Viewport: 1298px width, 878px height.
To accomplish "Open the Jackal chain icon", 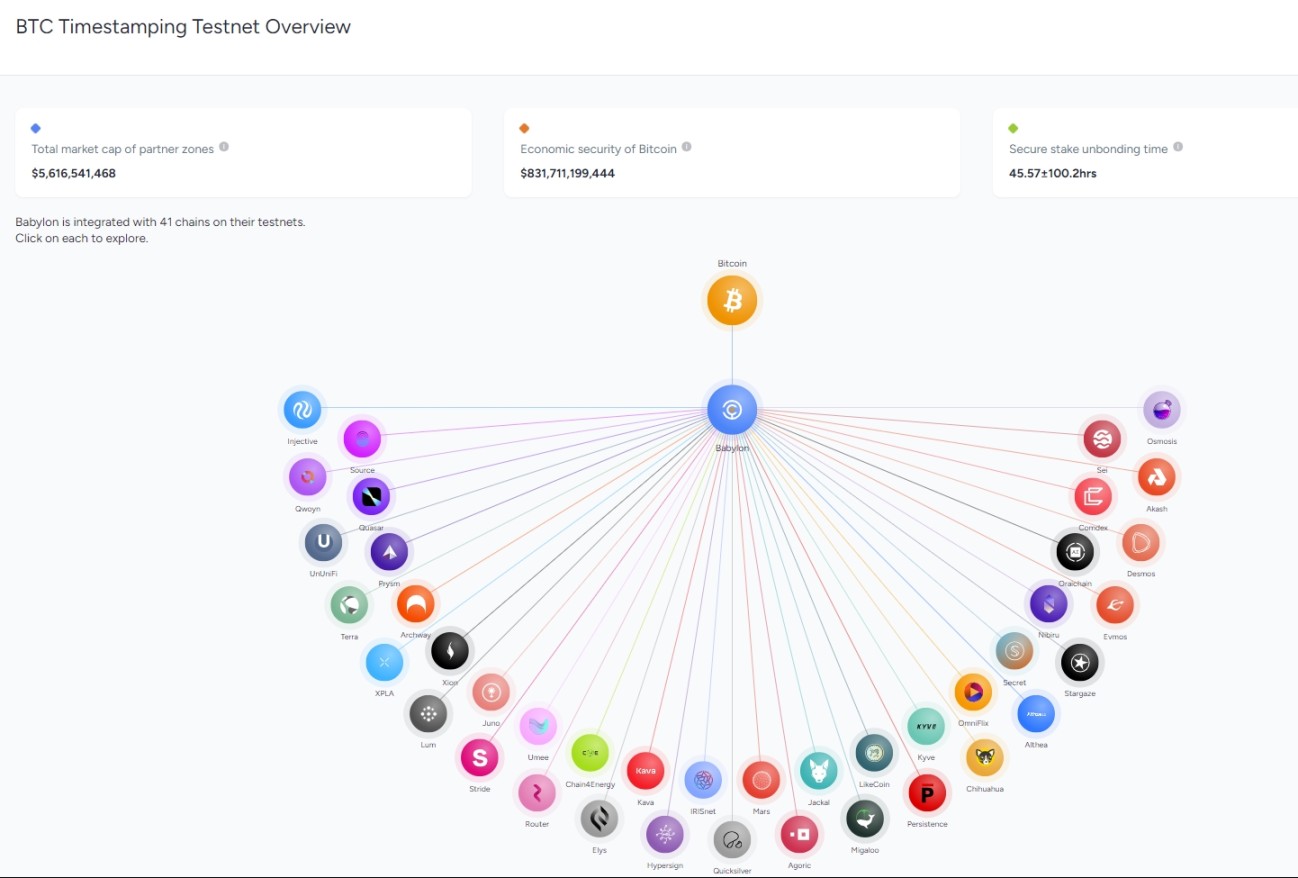I will coord(819,771).
